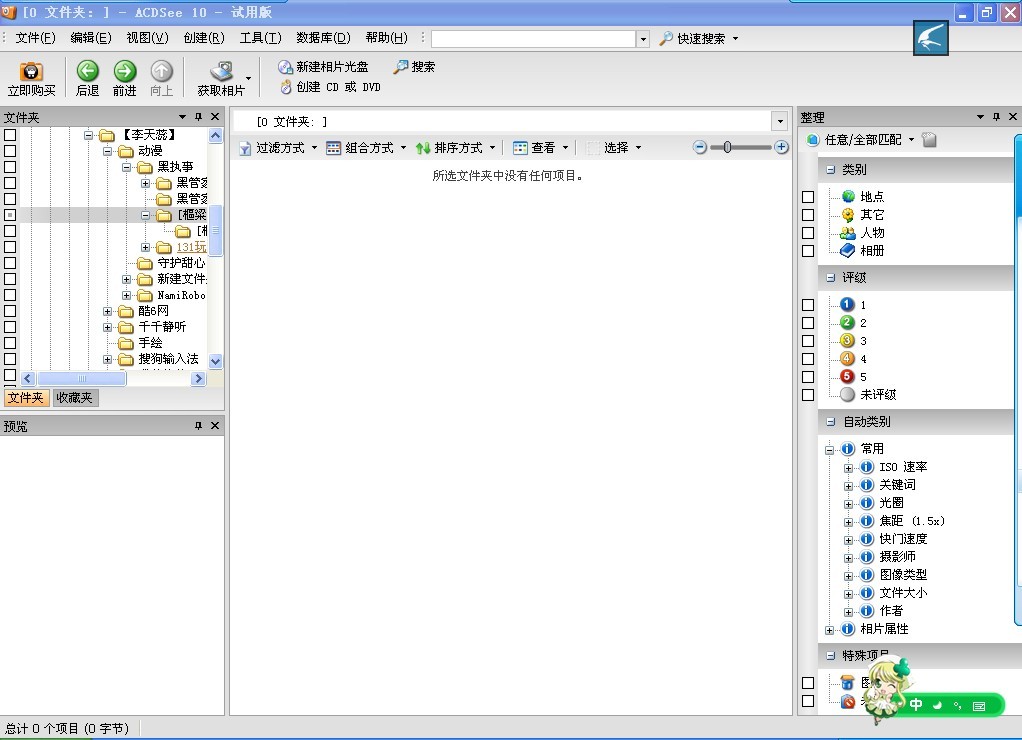The image size is (1022, 740).
Task: Collapse the 评级 section
Action: 830,278
